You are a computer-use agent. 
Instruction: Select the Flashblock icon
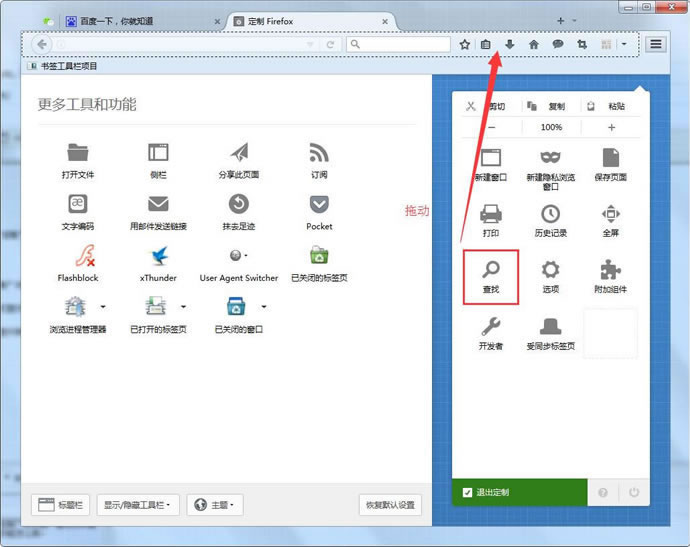(77, 257)
